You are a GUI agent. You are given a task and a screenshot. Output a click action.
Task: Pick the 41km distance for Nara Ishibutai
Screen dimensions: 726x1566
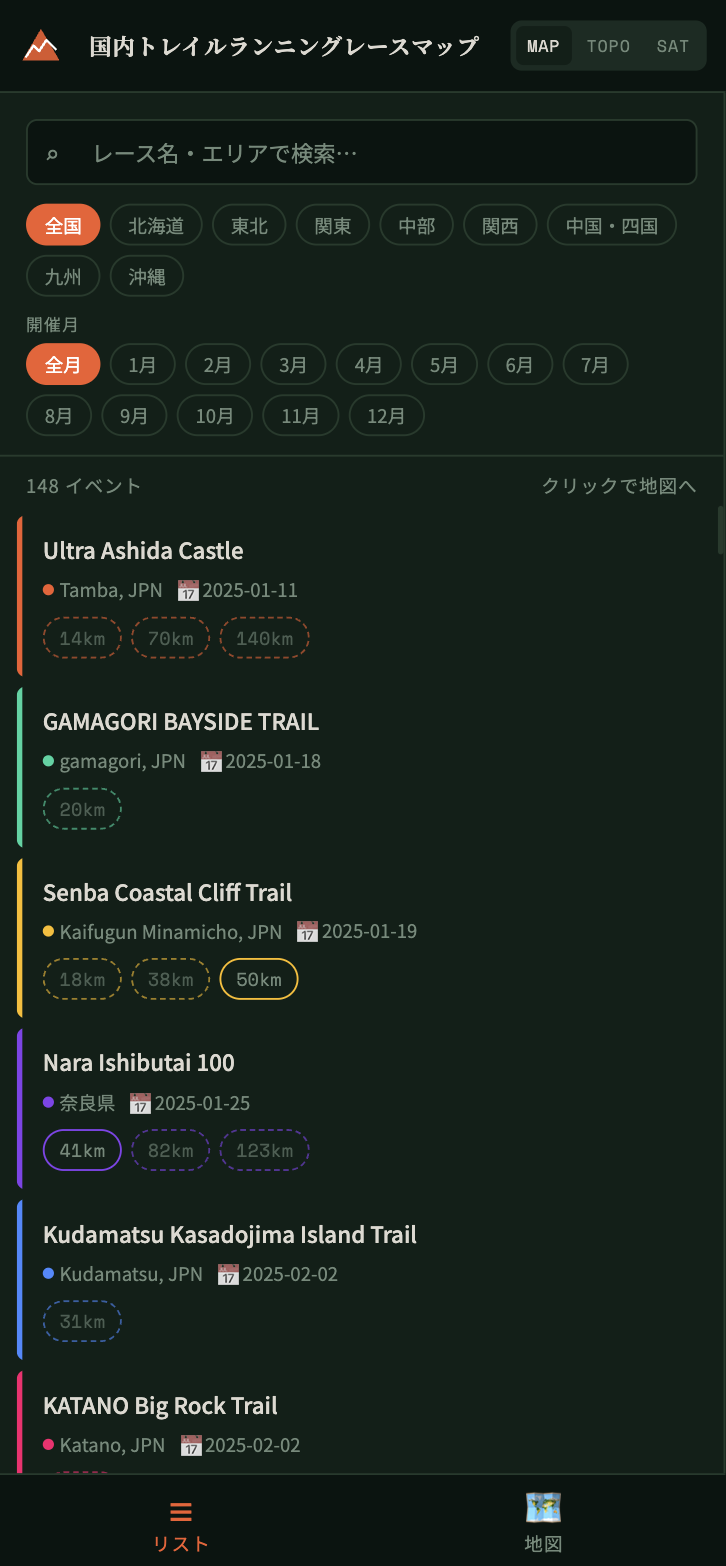[82, 1150]
